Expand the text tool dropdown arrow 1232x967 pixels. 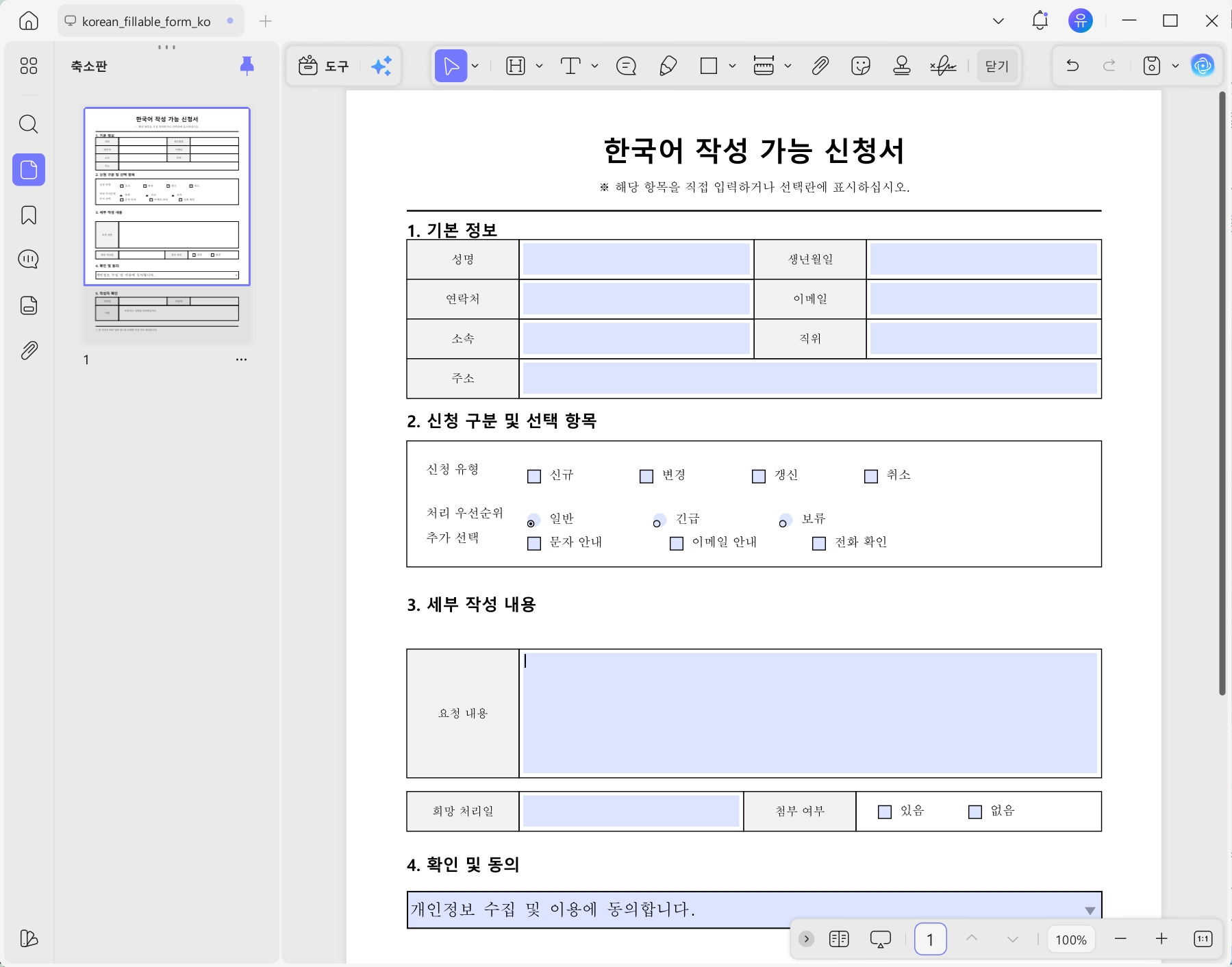594,66
